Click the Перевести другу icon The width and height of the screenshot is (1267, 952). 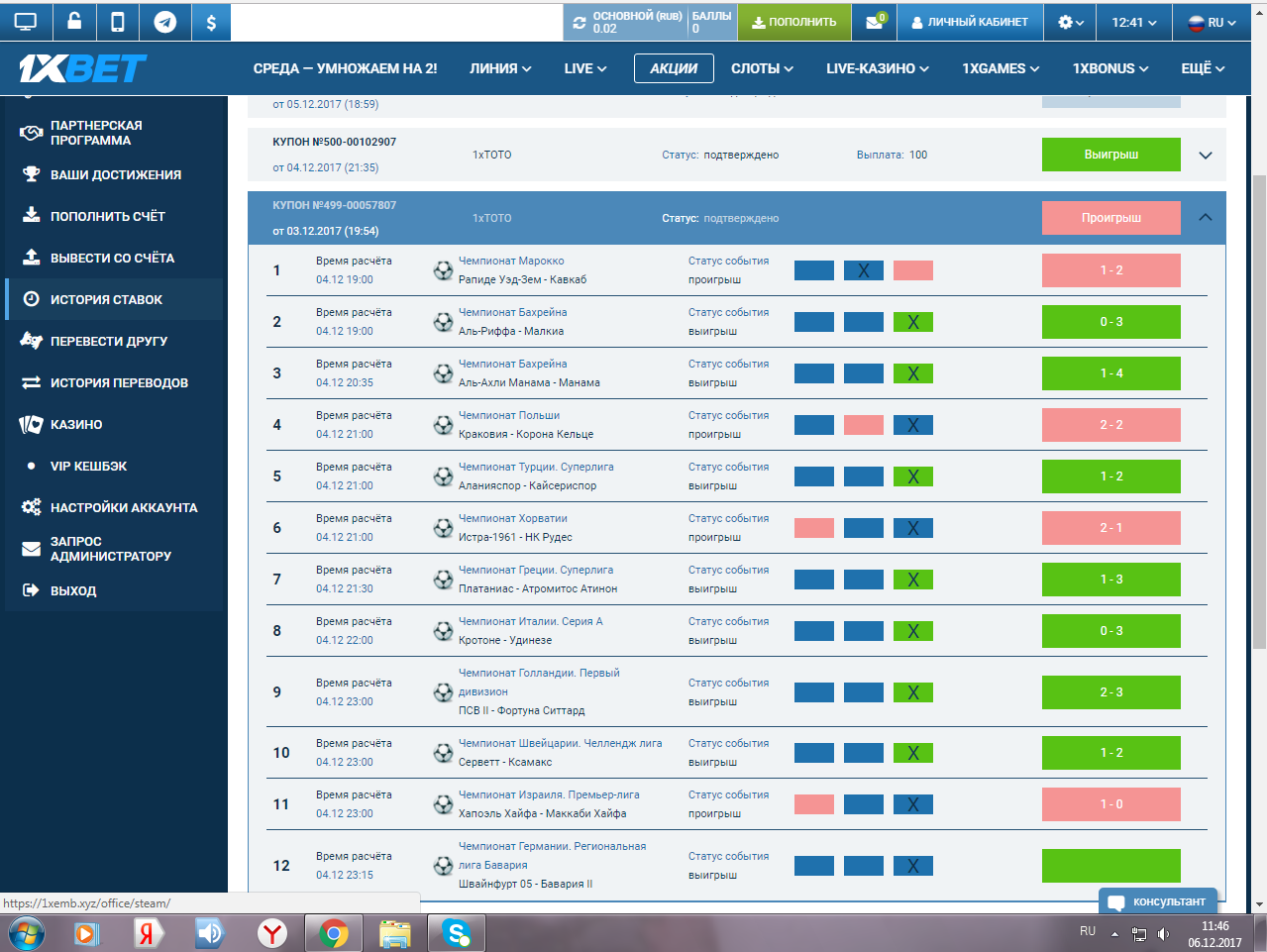click(x=32, y=341)
